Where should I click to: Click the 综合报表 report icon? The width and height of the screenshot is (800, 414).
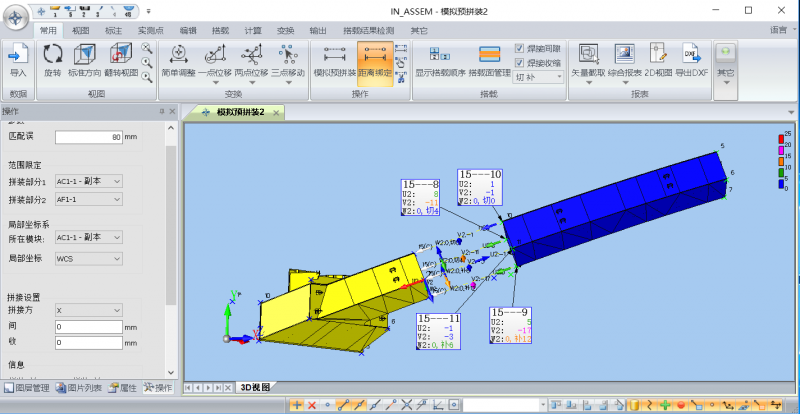(x=624, y=55)
